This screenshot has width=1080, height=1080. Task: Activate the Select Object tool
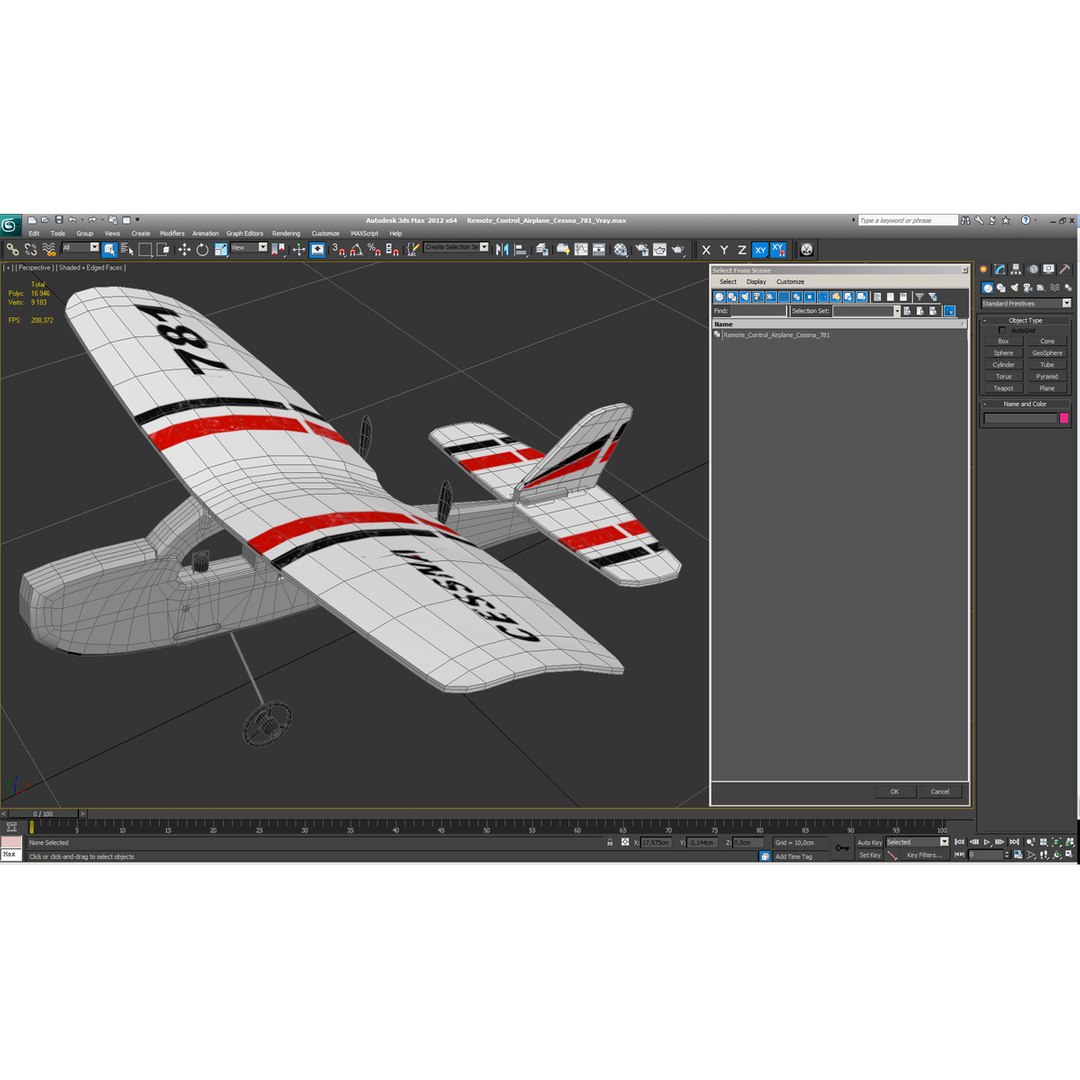(109, 249)
